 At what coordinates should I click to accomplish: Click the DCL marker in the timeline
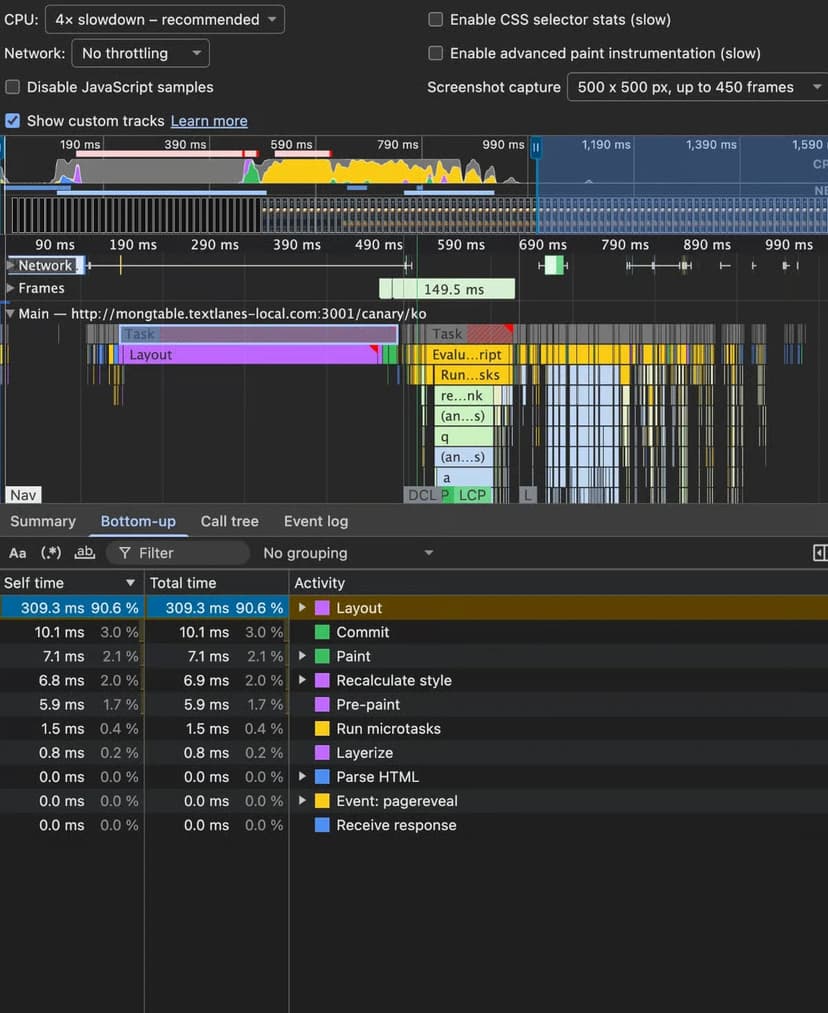(422, 495)
